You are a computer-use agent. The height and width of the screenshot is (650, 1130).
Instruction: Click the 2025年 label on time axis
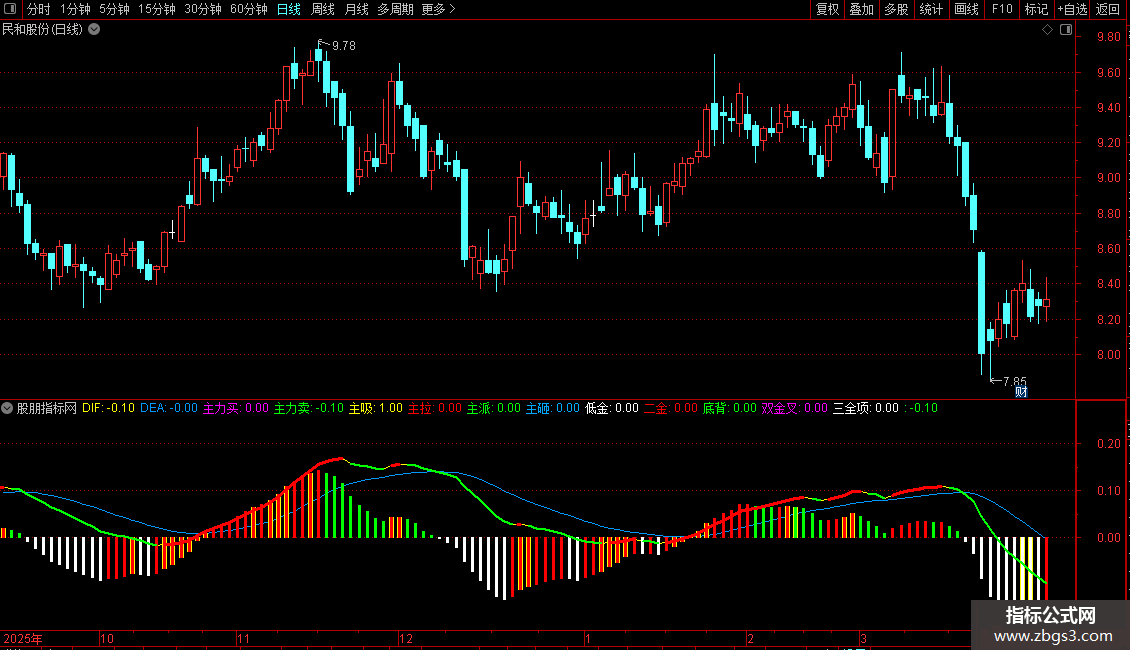[23, 638]
